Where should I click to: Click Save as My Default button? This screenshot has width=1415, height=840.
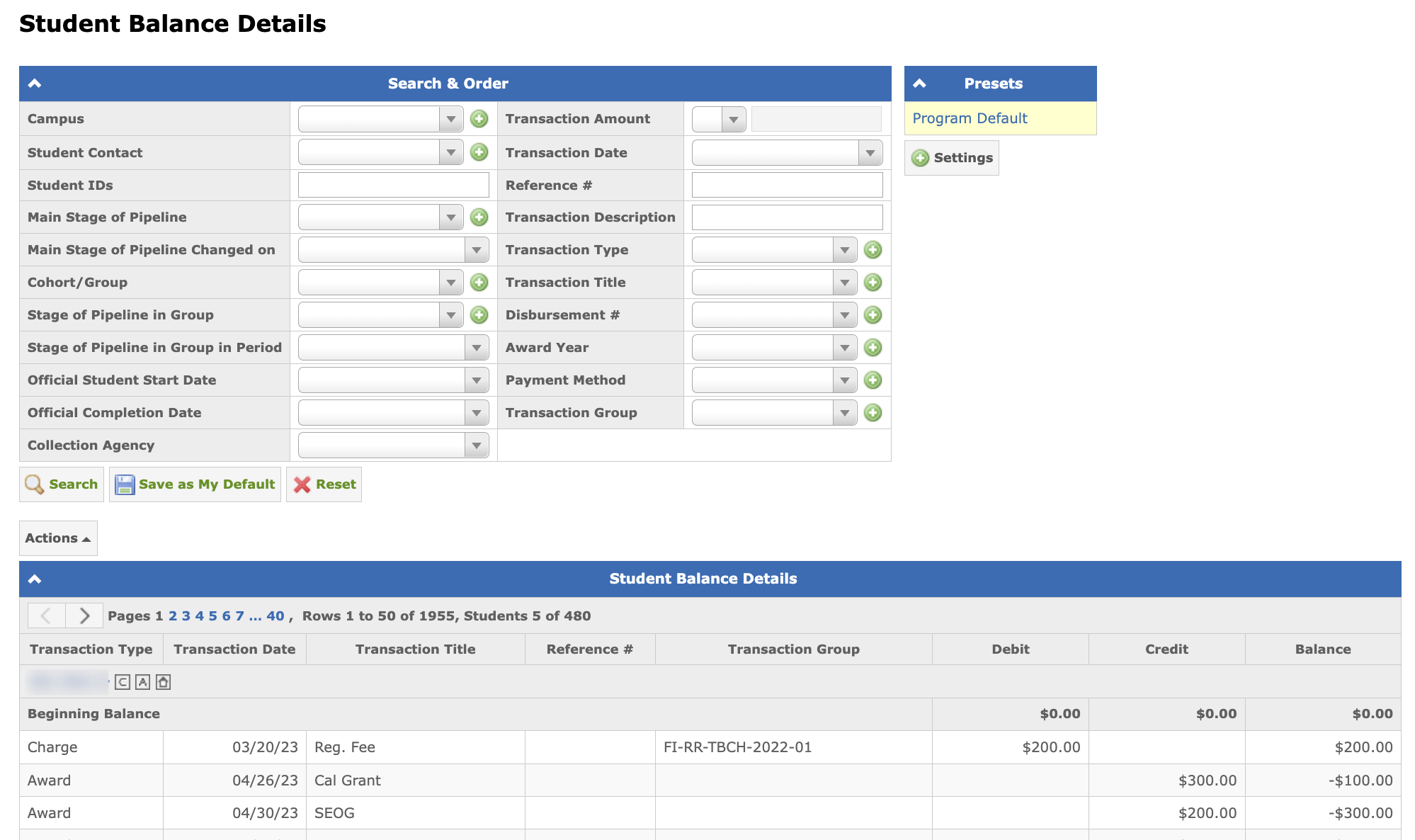coord(195,484)
